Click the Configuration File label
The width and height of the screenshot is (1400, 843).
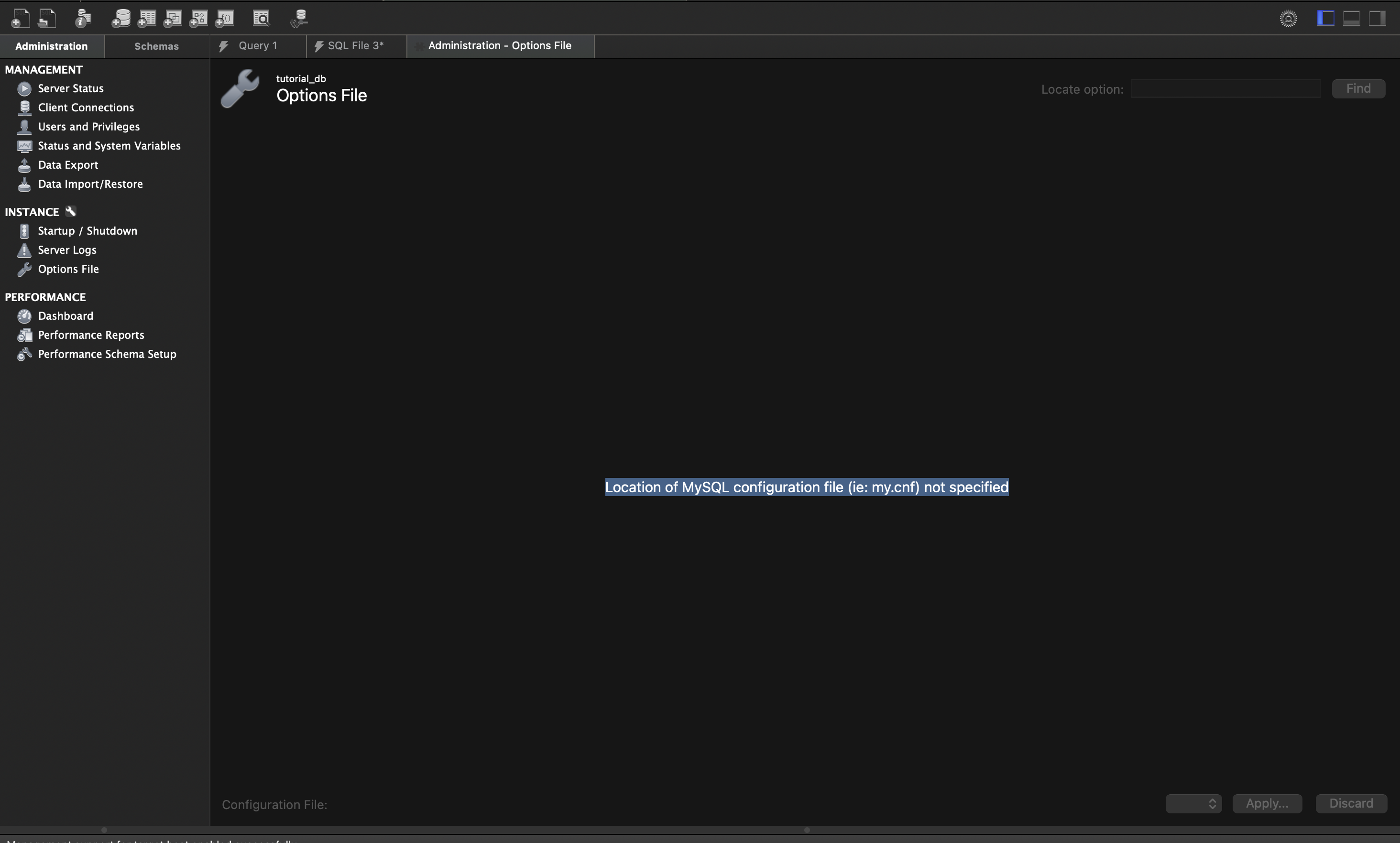click(274, 804)
